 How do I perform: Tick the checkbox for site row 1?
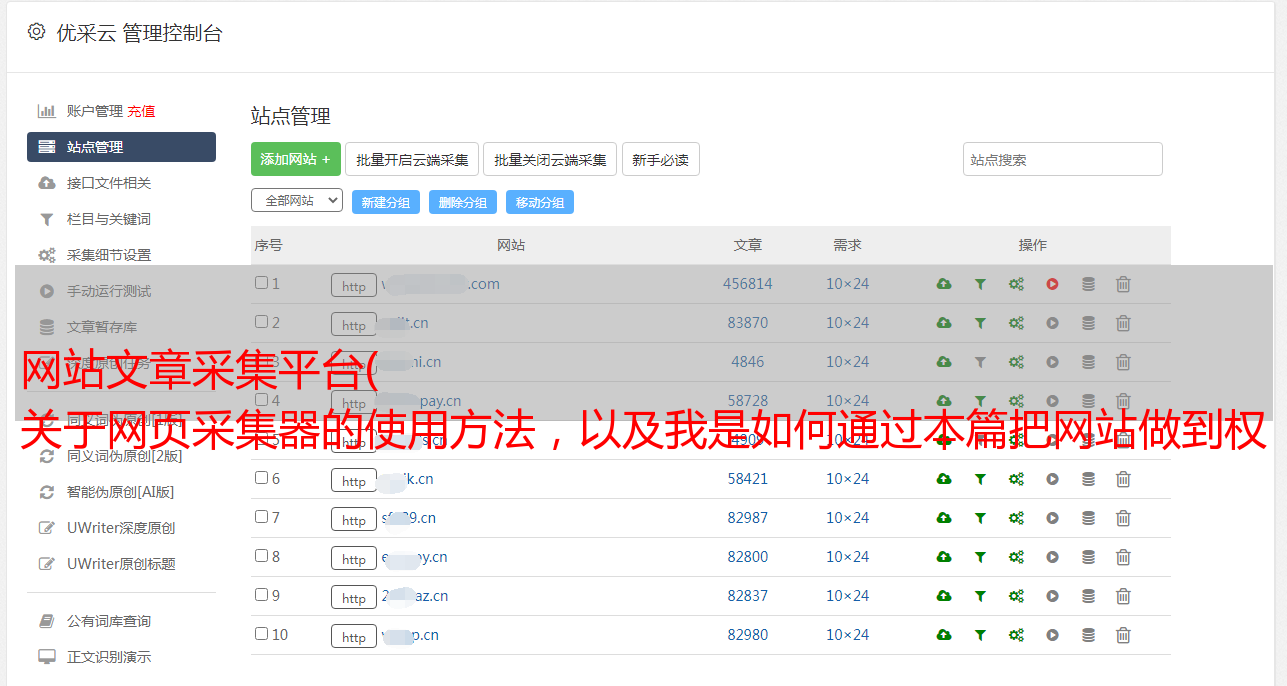(261, 283)
